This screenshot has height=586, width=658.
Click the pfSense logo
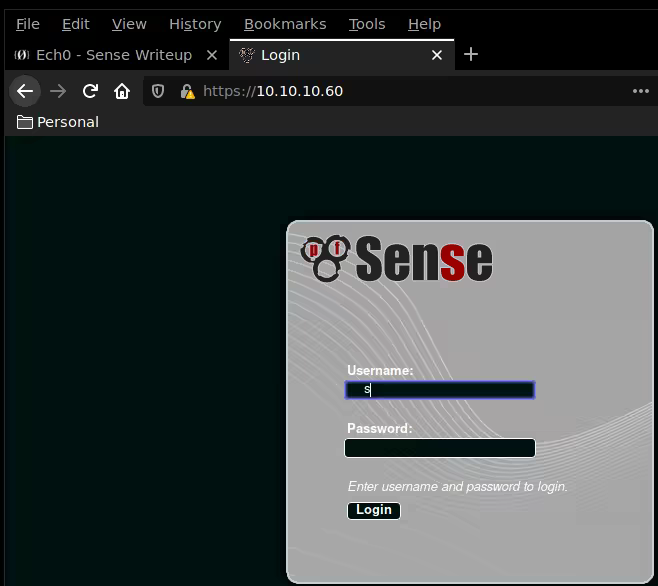pos(397,259)
